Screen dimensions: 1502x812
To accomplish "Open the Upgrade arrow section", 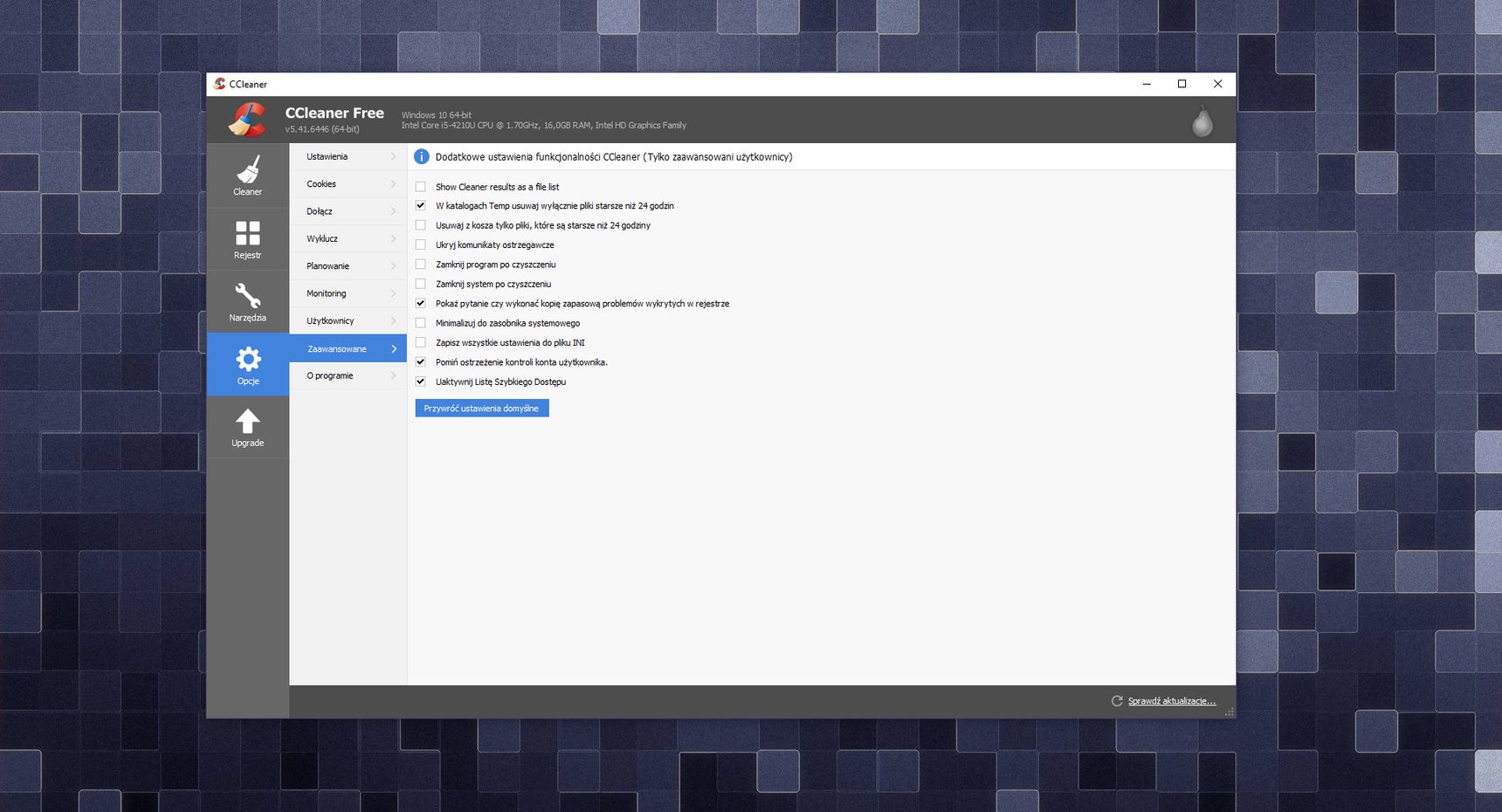I will tap(248, 428).
